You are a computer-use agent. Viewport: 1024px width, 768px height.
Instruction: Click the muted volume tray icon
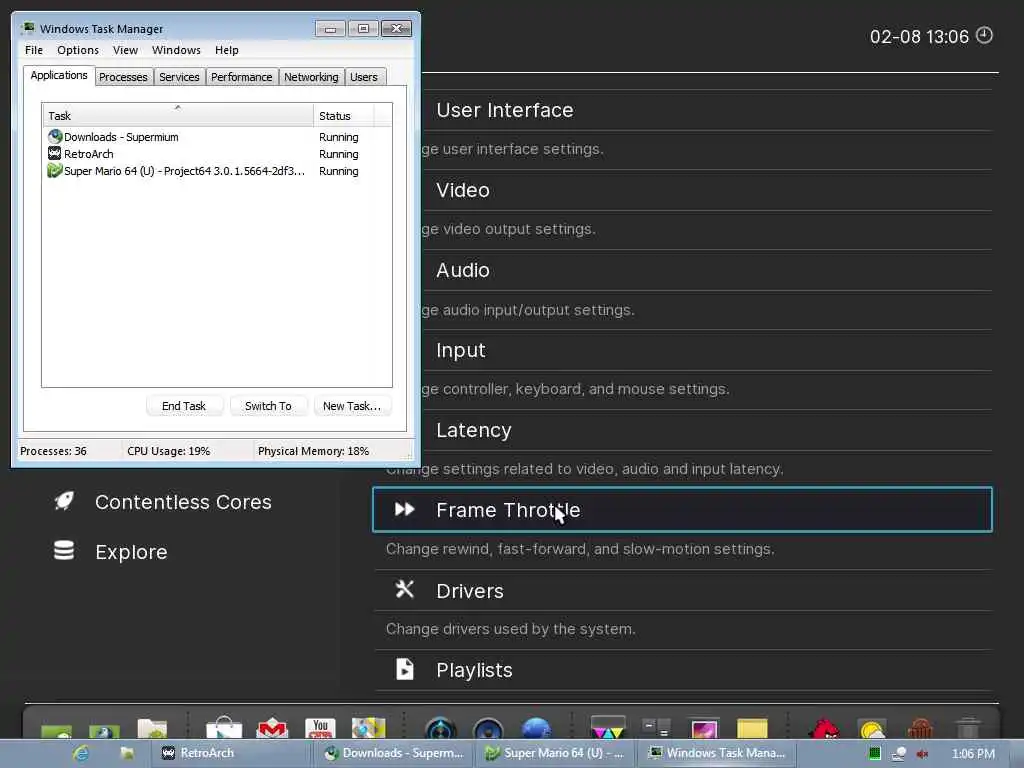click(x=922, y=754)
